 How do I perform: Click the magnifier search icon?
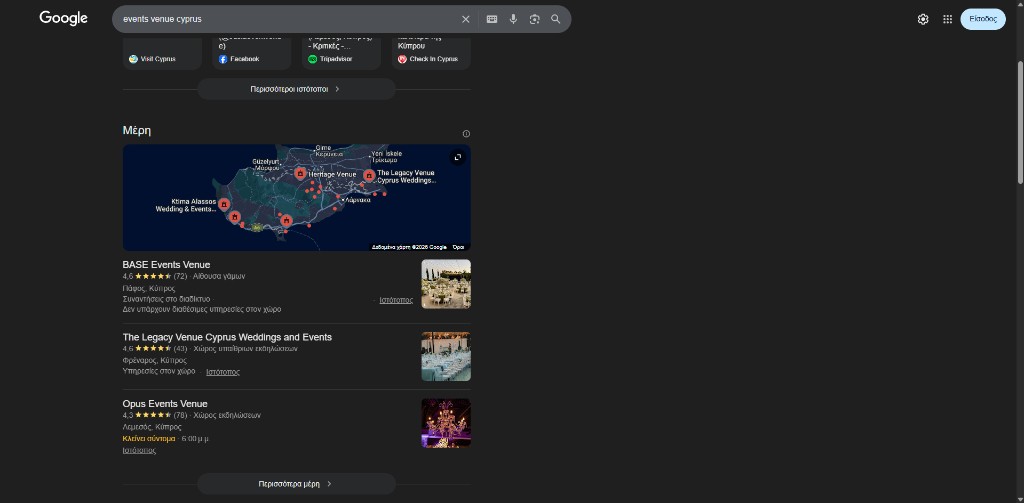click(556, 19)
